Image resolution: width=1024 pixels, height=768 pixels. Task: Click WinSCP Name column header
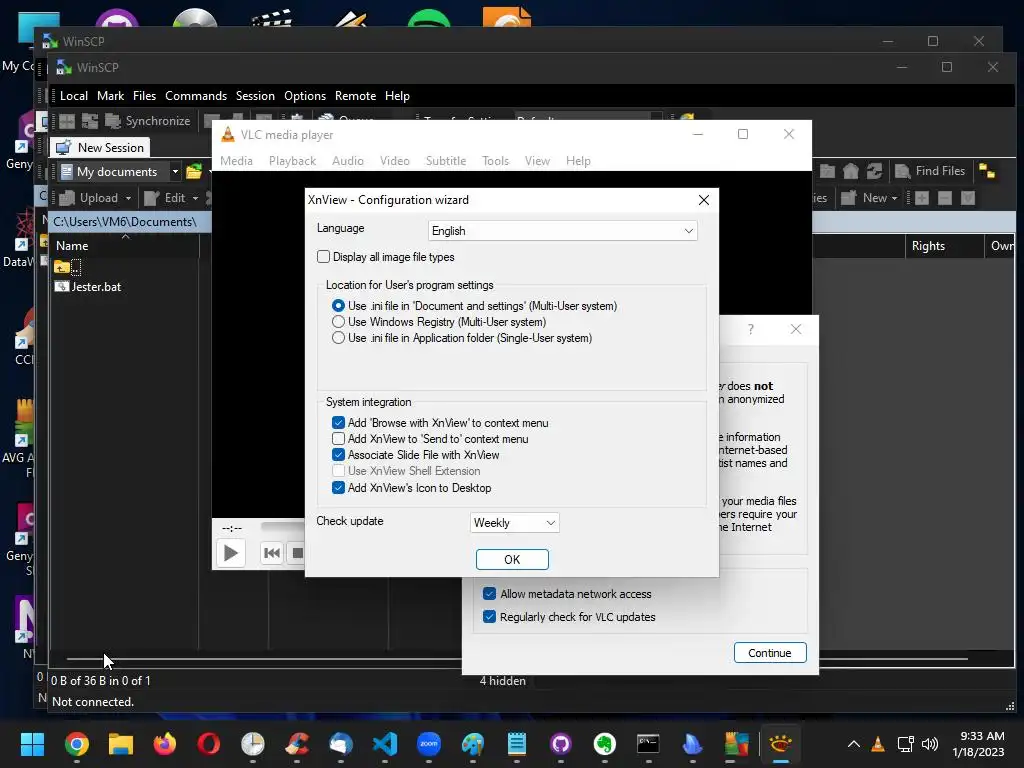[x=125, y=246]
